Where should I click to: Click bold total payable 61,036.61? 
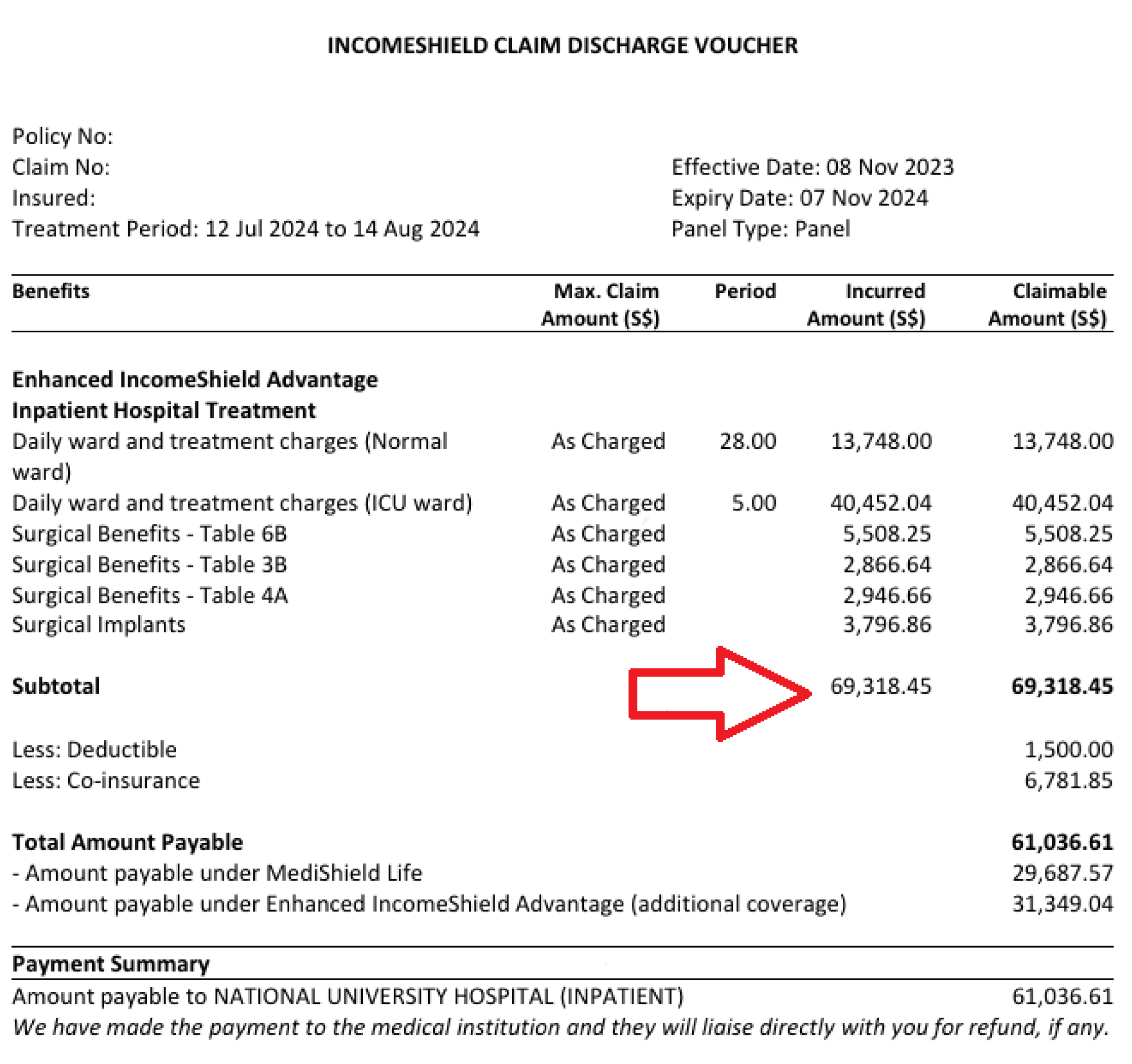point(1062,842)
